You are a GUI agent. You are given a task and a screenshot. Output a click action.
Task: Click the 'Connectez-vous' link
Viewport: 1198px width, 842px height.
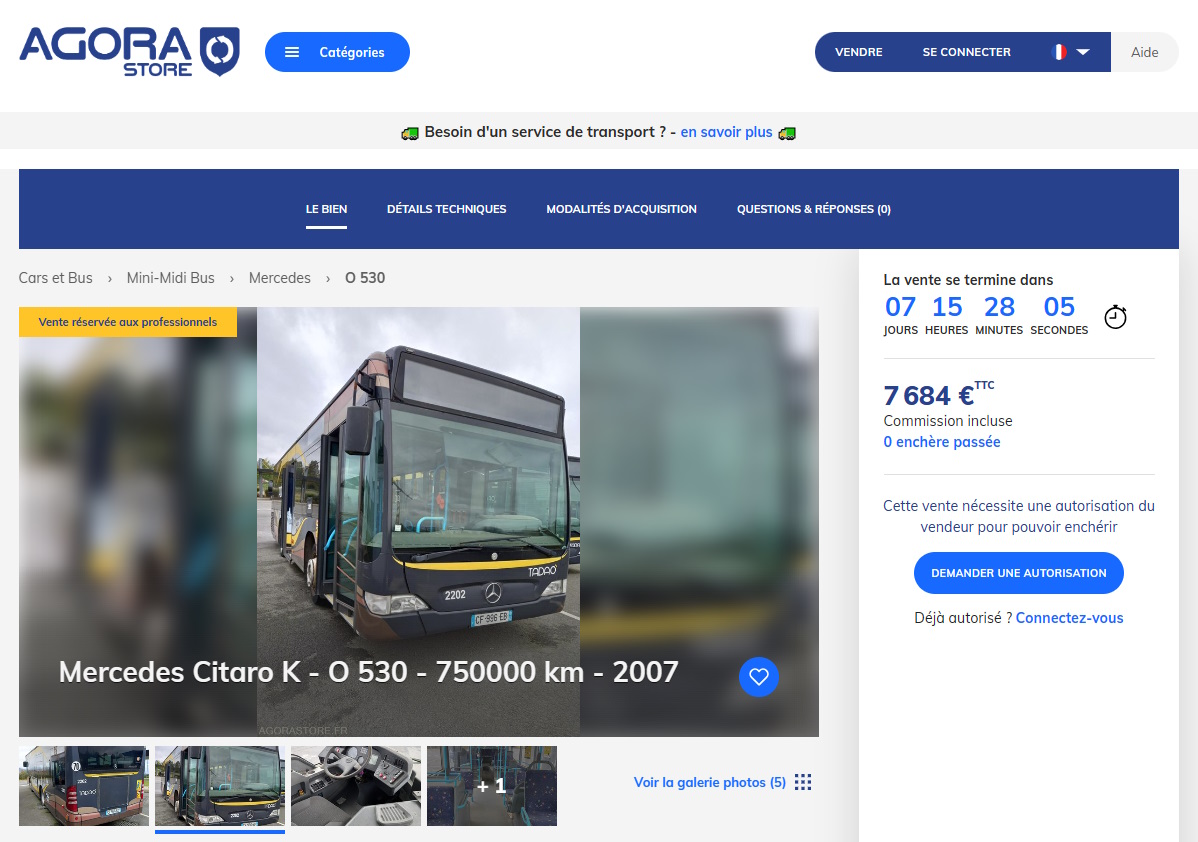1070,618
